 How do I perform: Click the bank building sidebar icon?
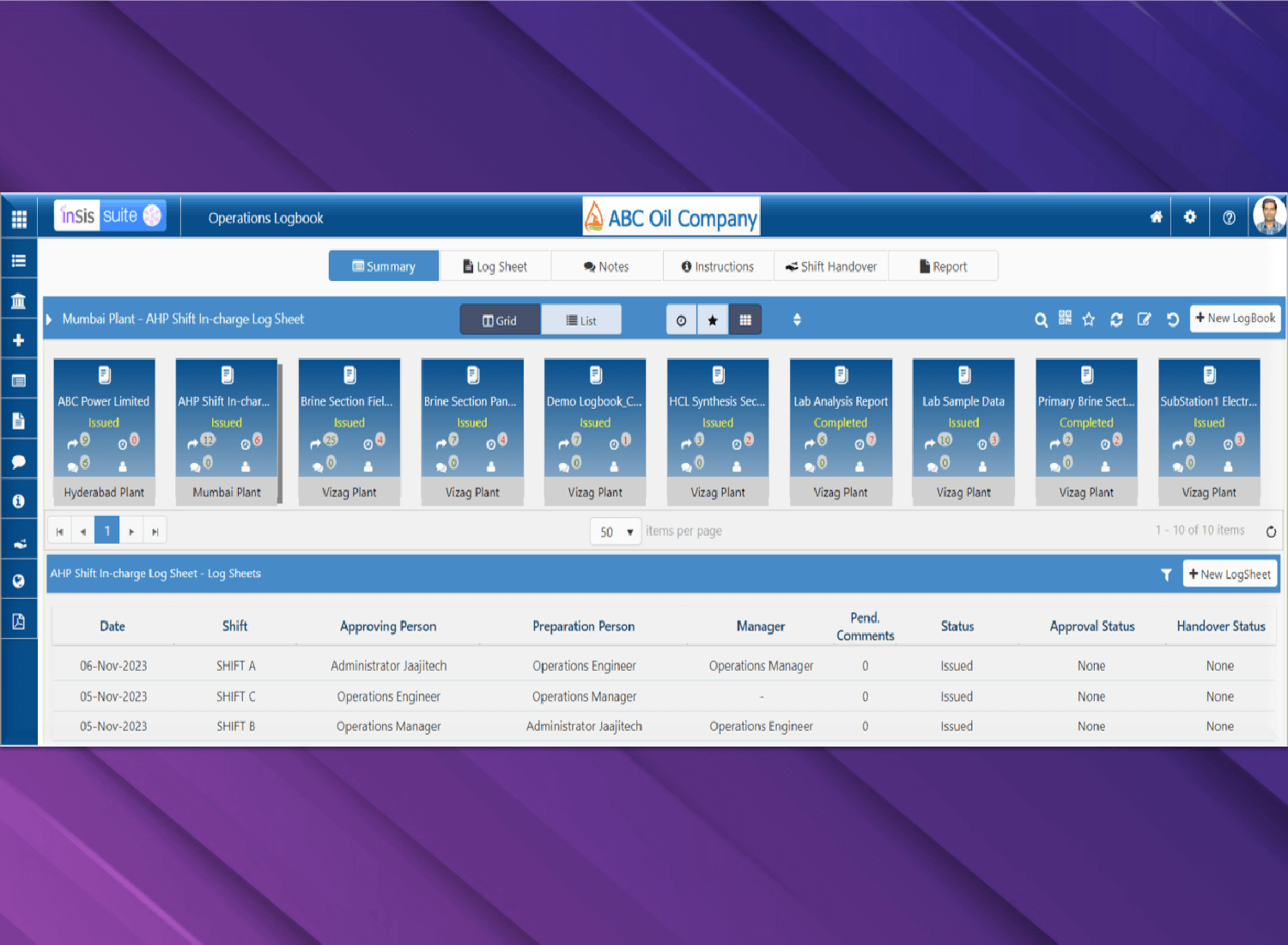pyautogui.click(x=18, y=301)
